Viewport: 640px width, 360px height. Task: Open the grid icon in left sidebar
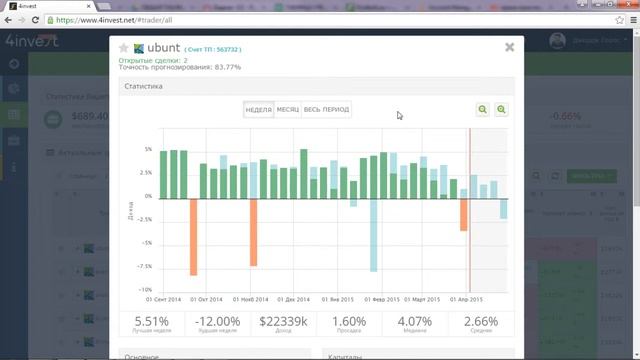13,115
